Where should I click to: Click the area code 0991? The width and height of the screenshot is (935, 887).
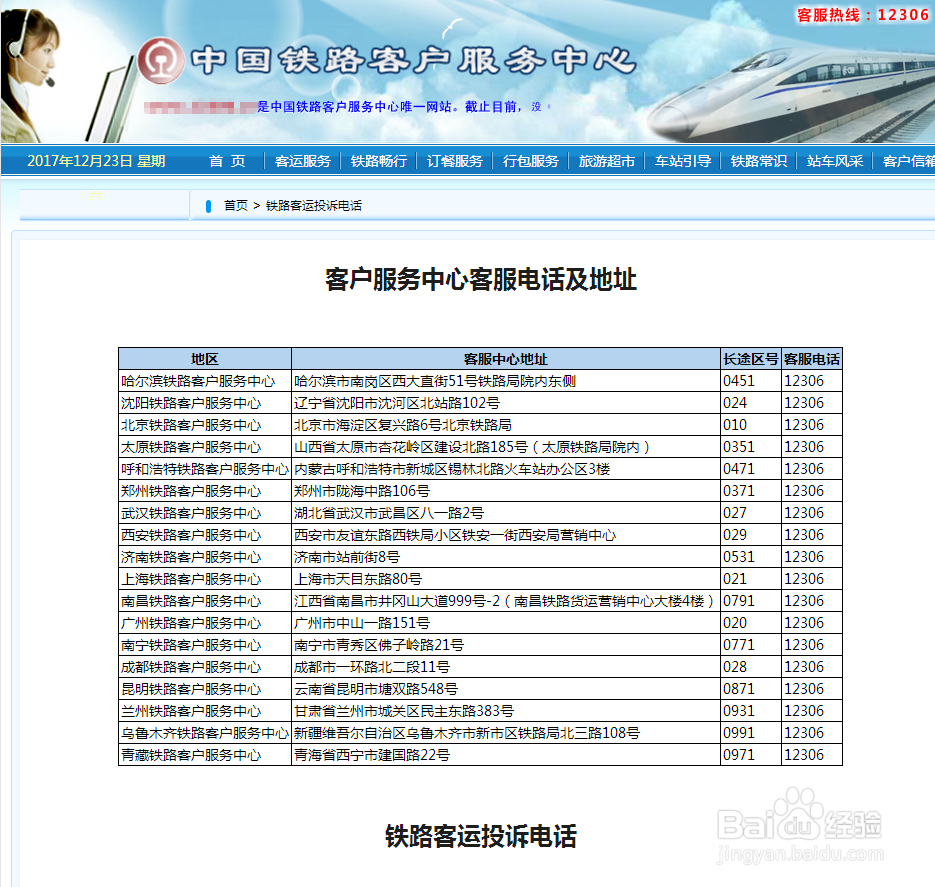coord(739,734)
